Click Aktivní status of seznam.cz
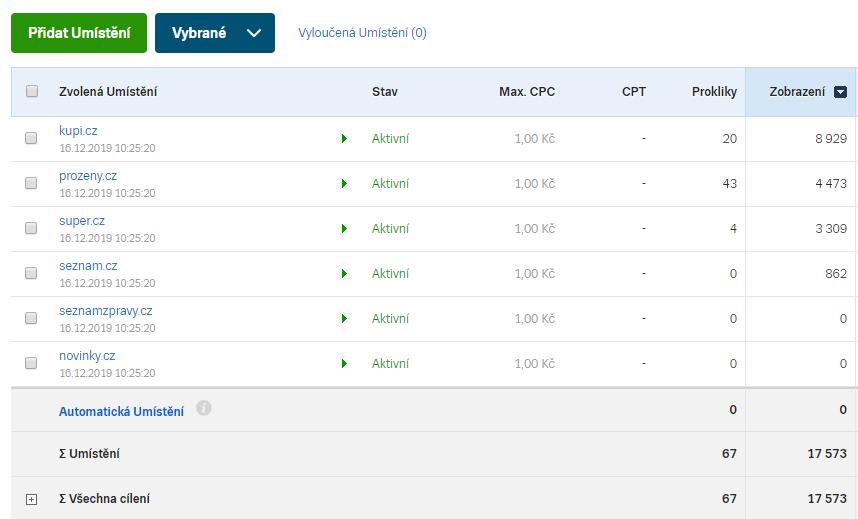 [390, 273]
